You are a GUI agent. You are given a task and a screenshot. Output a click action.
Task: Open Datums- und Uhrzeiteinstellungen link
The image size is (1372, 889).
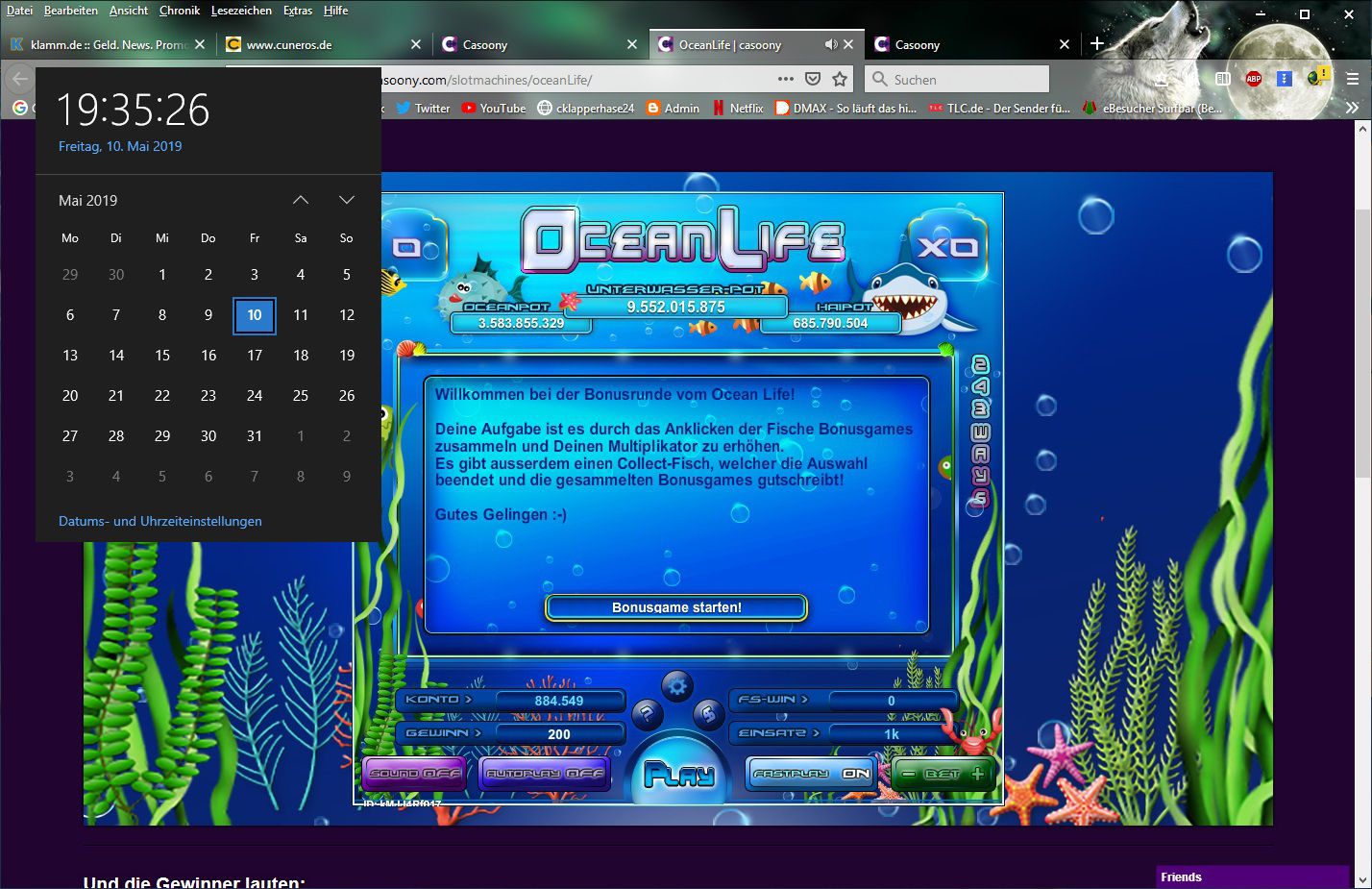[160, 521]
